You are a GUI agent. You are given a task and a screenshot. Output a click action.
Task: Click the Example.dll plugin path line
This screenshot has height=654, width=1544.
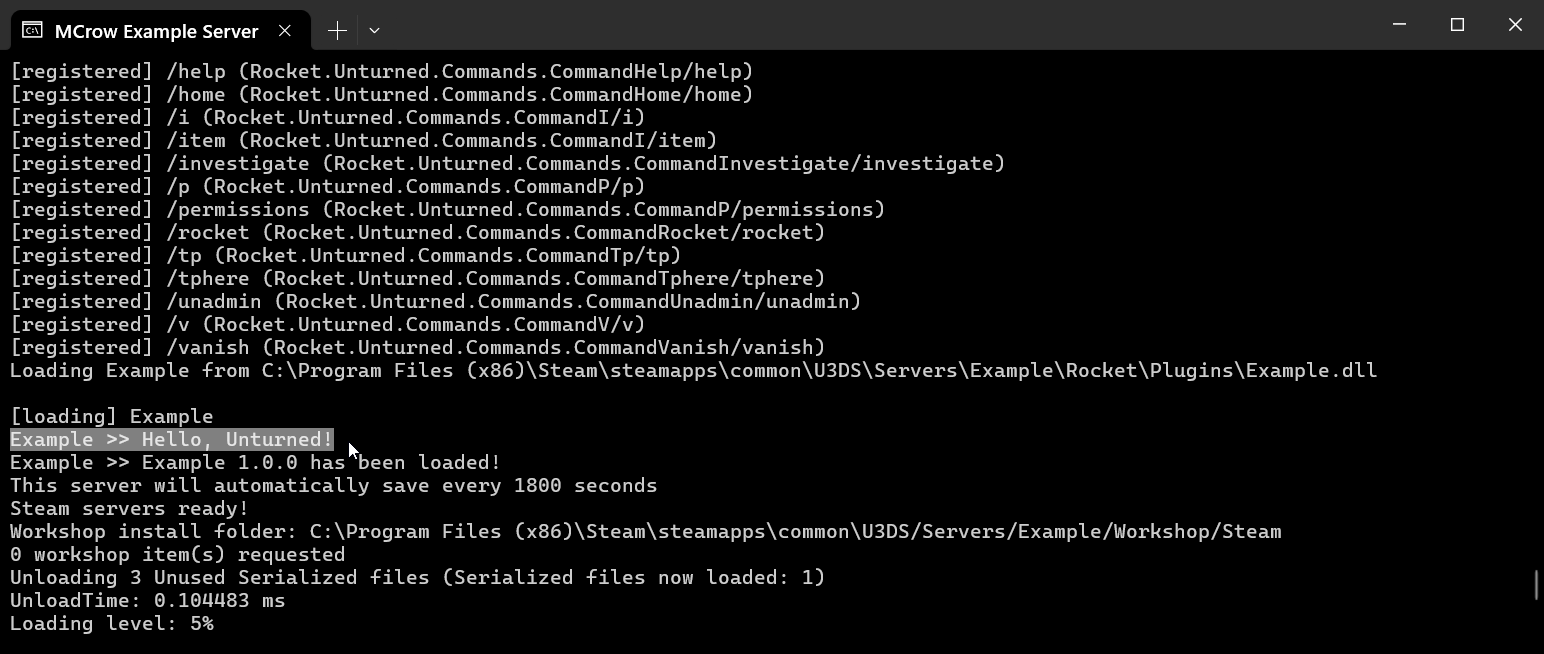[693, 371]
